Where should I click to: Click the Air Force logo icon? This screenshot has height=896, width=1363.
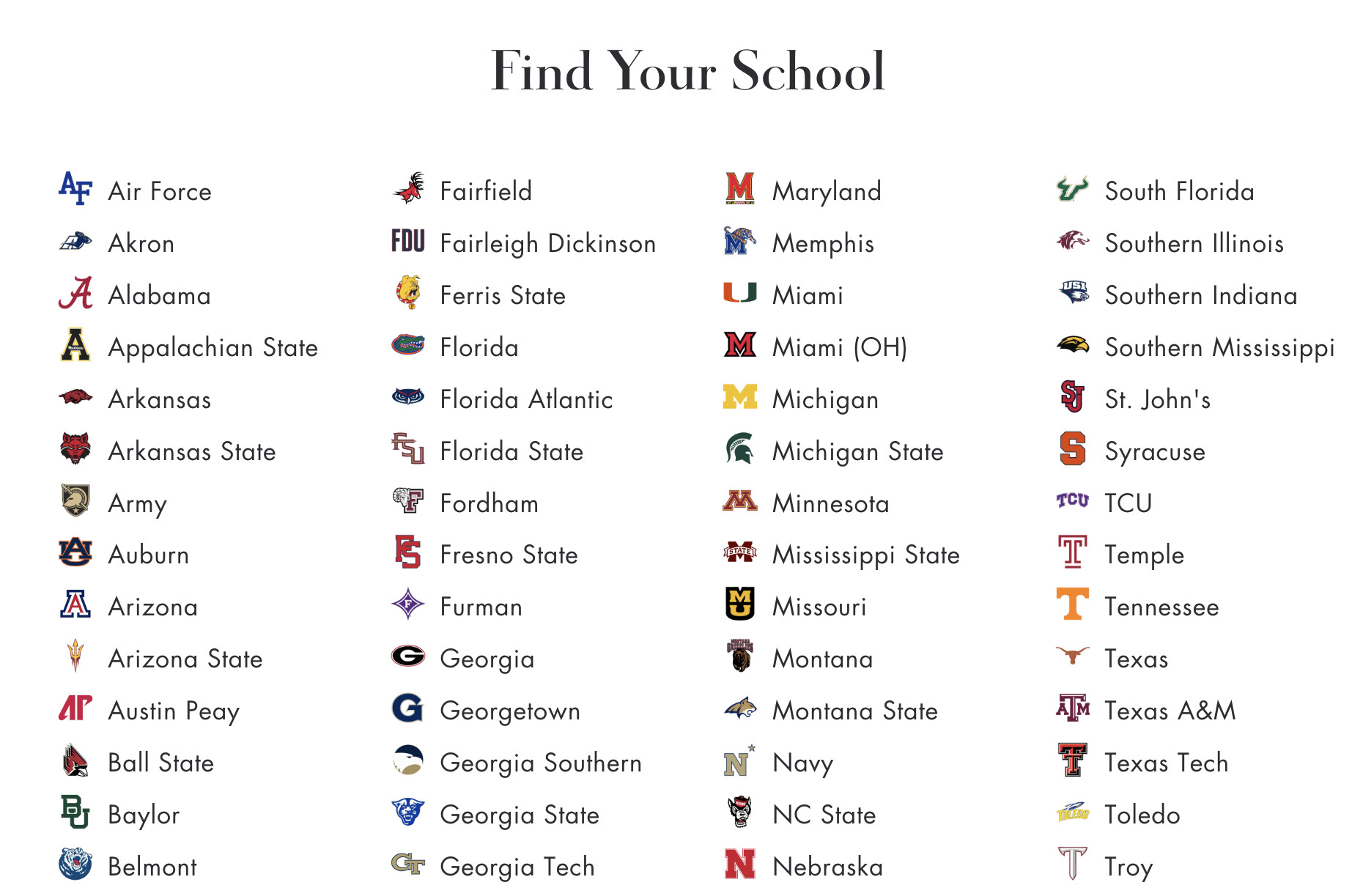click(75, 189)
